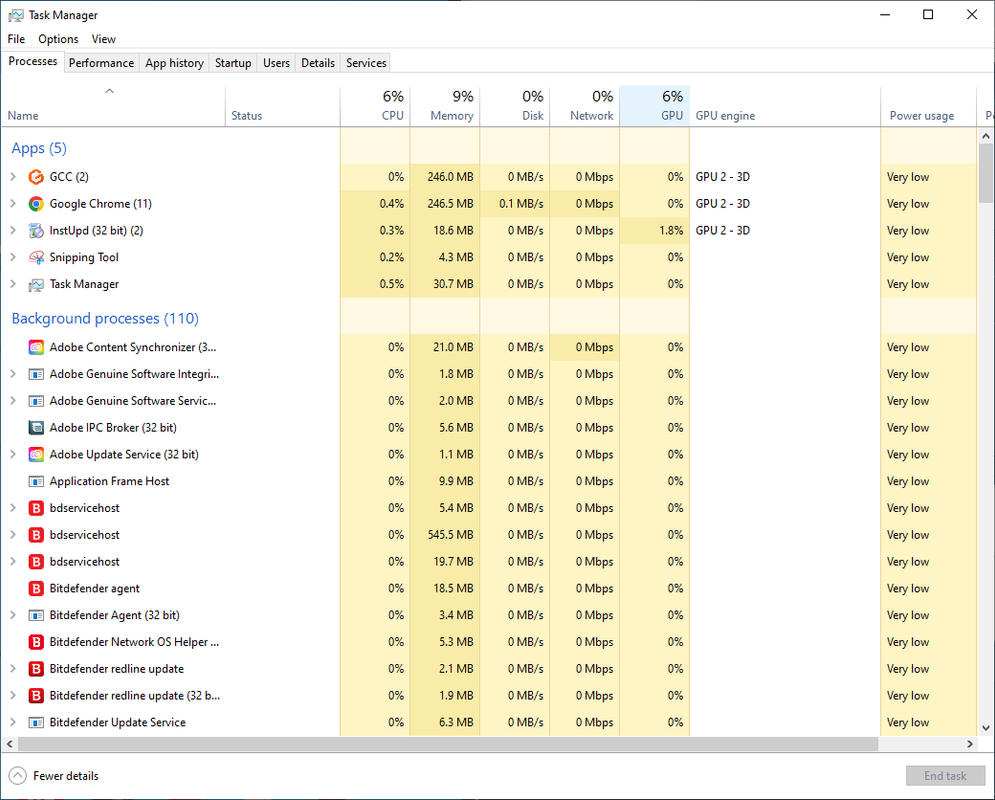The image size is (995, 800).
Task: Sort by the Power usage column header
Action: [x=928, y=106]
